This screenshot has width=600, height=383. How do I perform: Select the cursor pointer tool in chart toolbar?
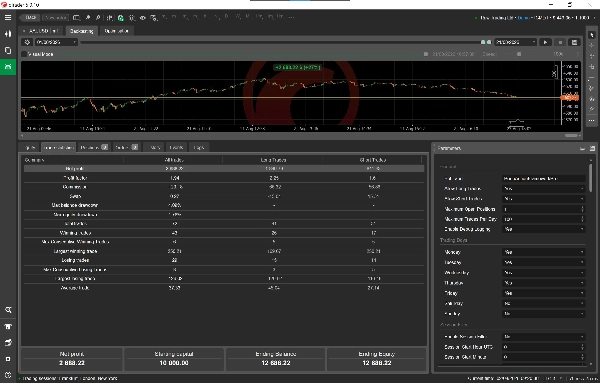[592, 35]
